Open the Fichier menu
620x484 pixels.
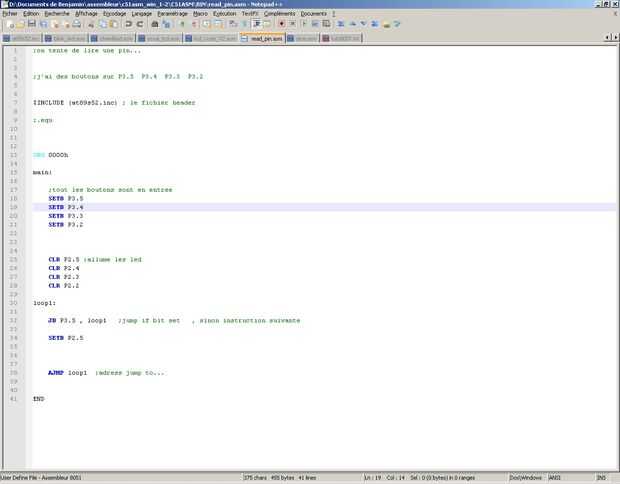point(9,13)
